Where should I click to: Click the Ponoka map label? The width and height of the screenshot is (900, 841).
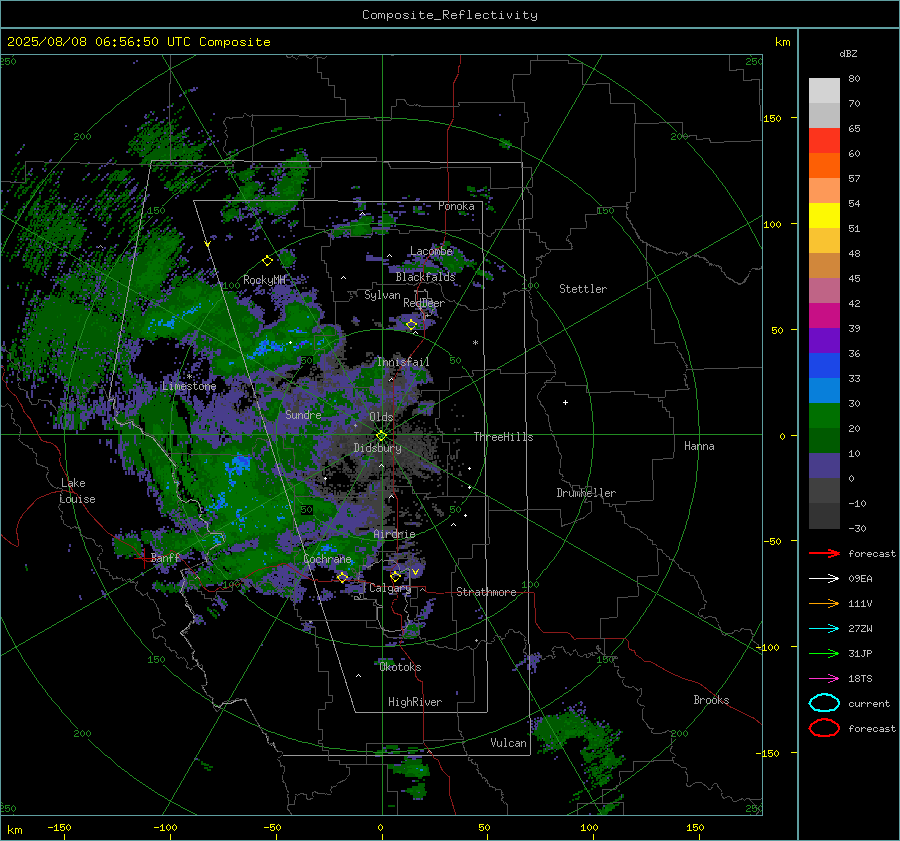pyautogui.click(x=456, y=206)
